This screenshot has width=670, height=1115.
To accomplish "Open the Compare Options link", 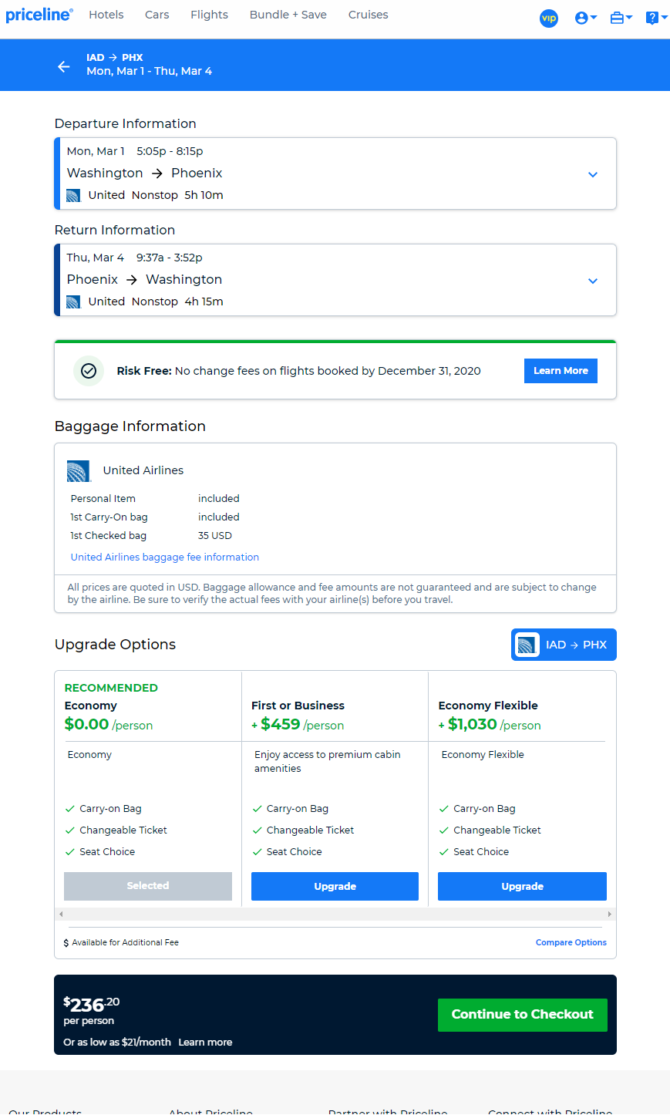I will click(x=570, y=942).
